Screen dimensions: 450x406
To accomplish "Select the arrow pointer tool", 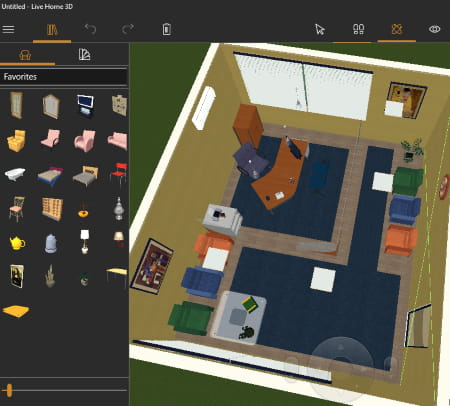I will pyautogui.click(x=320, y=29).
